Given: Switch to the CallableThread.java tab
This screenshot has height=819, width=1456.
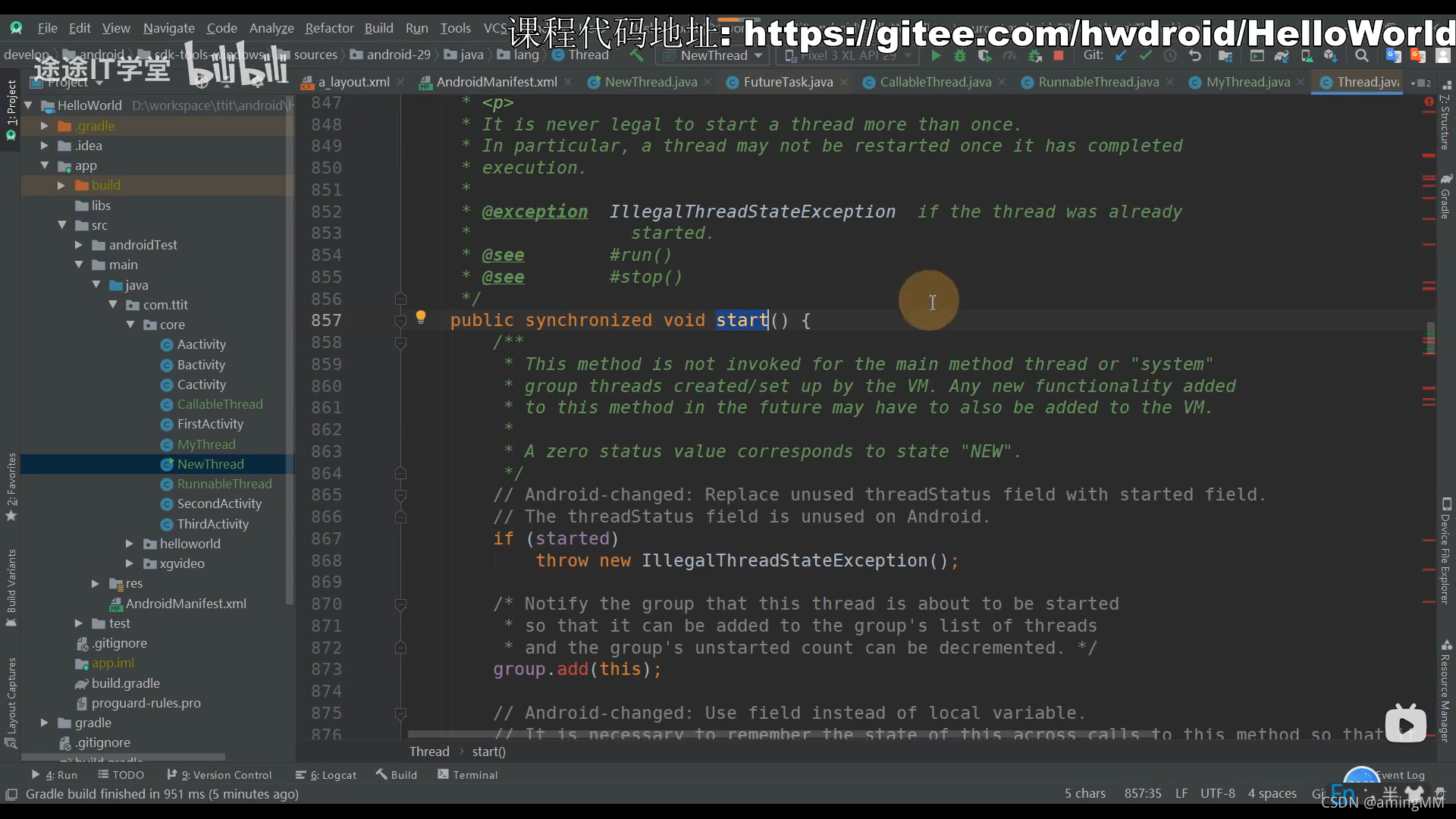Looking at the screenshot, I should pyautogui.click(x=934, y=82).
